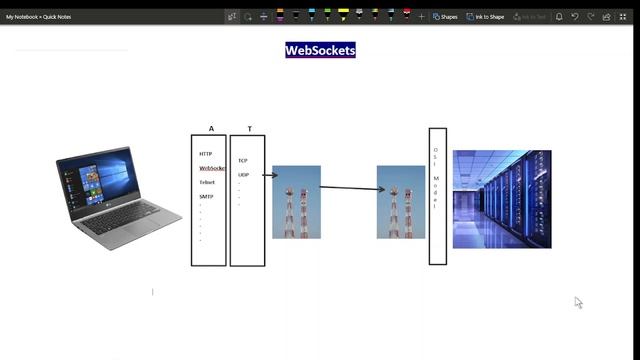Select the laptop image

coord(119,198)
